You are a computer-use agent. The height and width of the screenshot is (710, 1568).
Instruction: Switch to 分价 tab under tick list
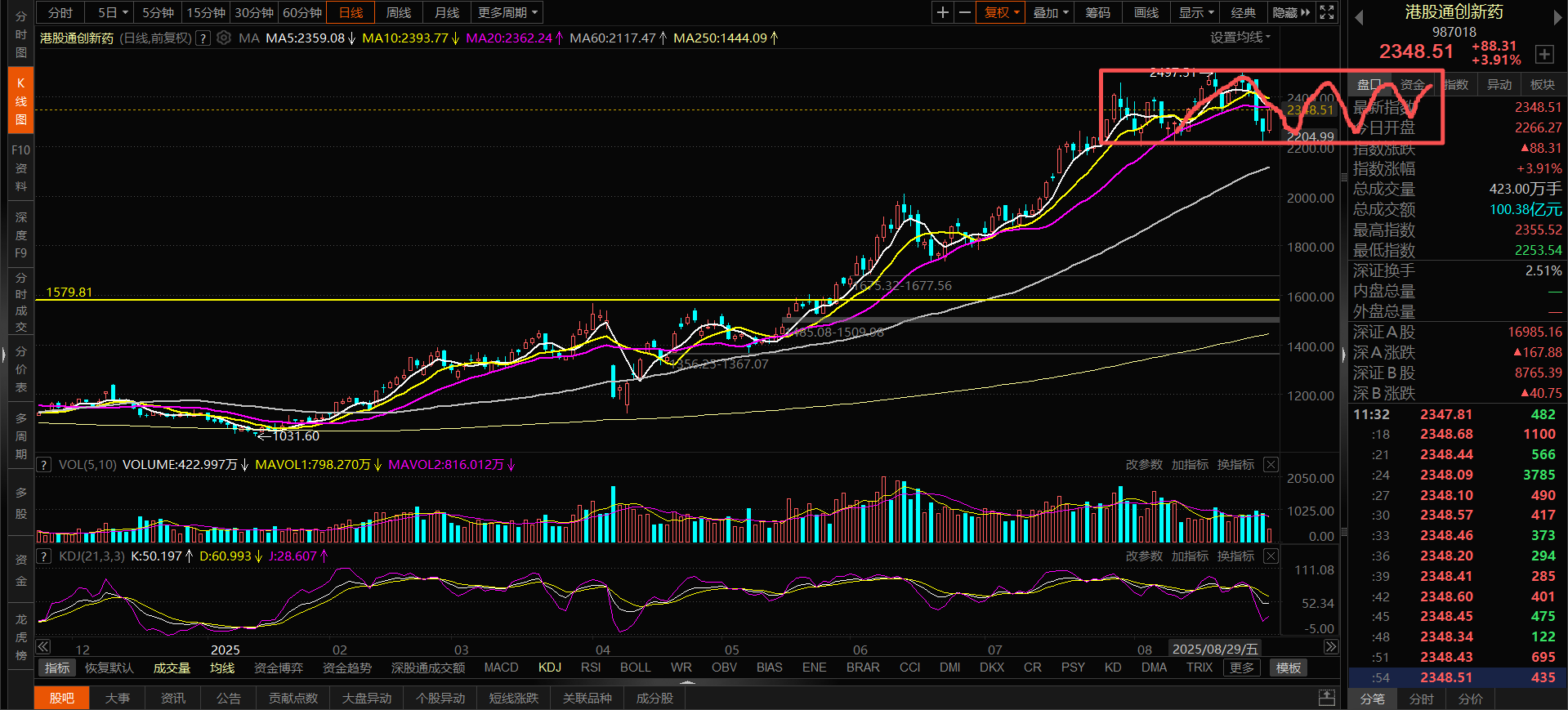coord(1470,699)
